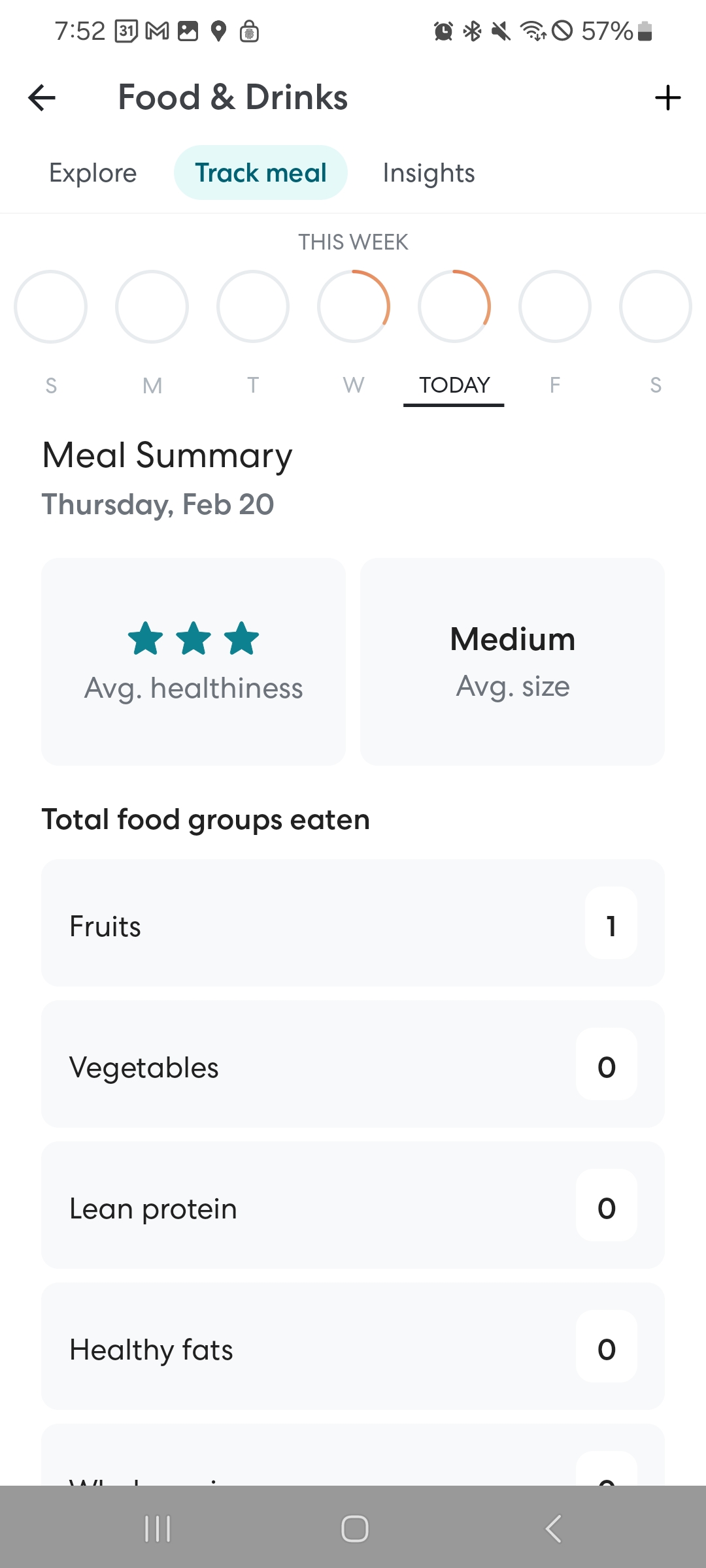Open the Vegetables food group row
This screenshot has height=1568, width=706.
pos(353,1064)
